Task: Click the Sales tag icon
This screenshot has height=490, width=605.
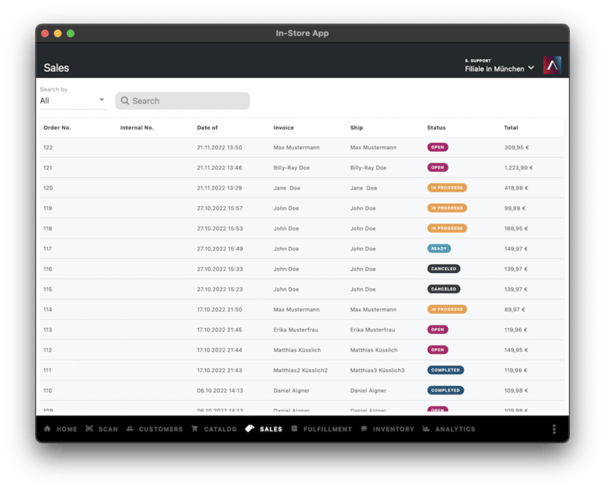Action: pyautogui.click(x=250, y=428)
